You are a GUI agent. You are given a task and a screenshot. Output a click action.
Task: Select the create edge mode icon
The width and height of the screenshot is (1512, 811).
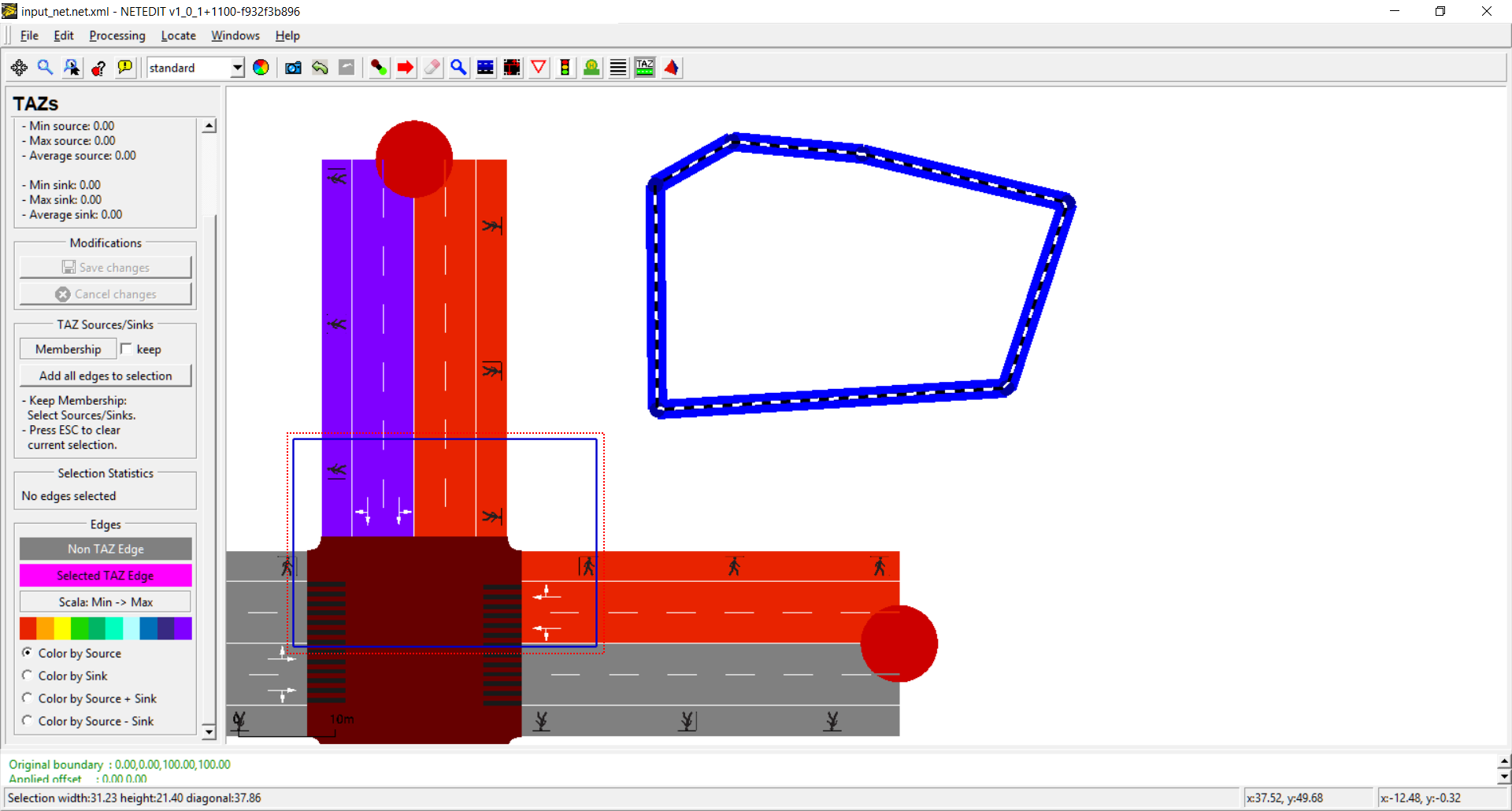[x=379, y=68]
